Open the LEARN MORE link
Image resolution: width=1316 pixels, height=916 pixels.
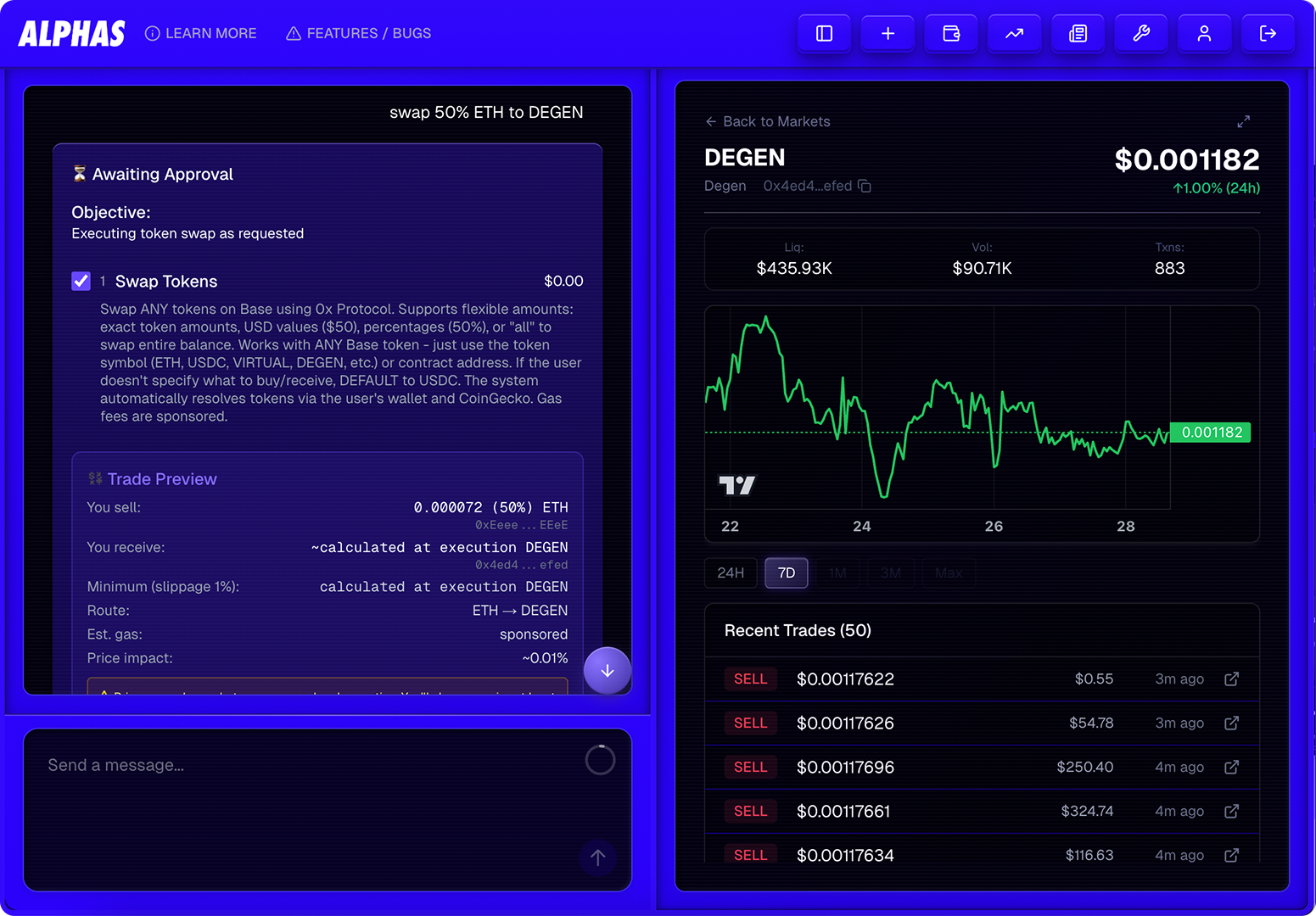(201, 33)
